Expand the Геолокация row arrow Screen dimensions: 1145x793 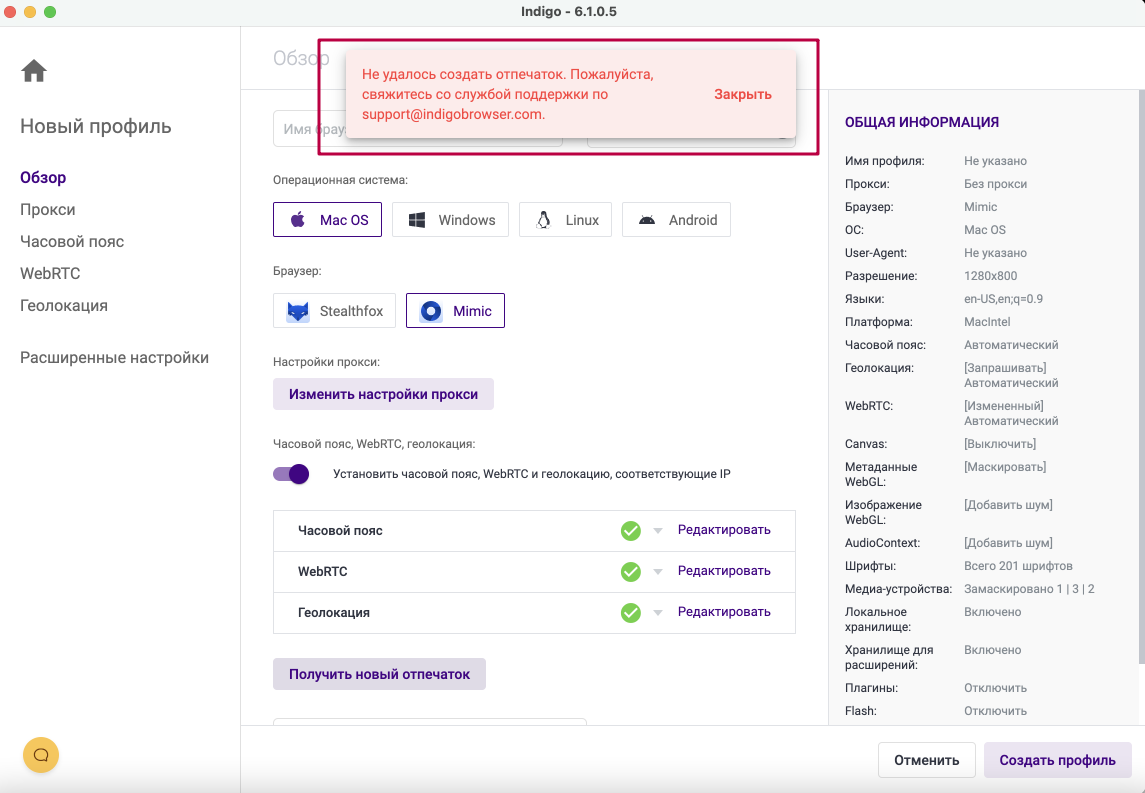pyautogui.click(x=658, y=613)
